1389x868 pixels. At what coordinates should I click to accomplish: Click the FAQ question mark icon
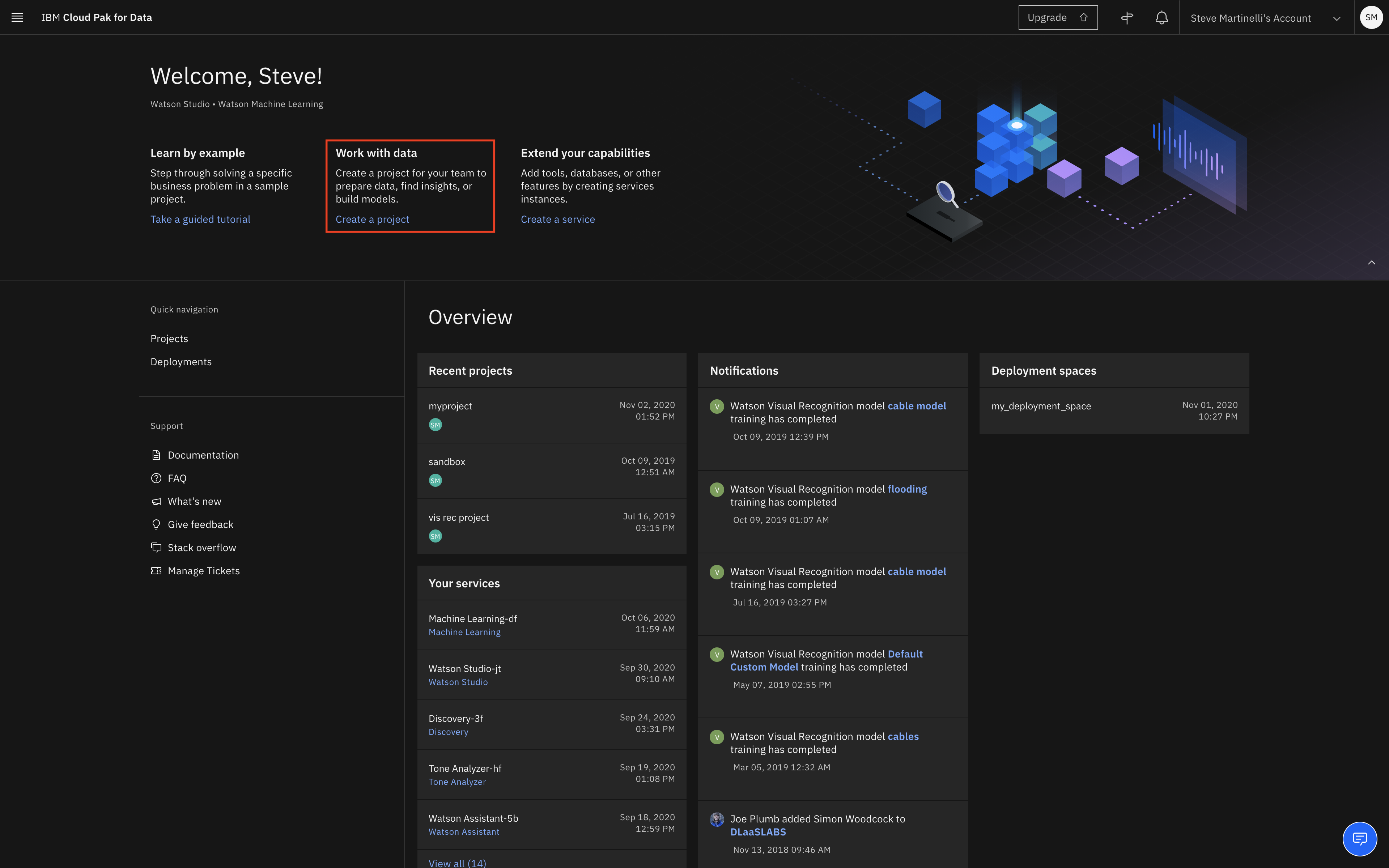click(156, 478)
